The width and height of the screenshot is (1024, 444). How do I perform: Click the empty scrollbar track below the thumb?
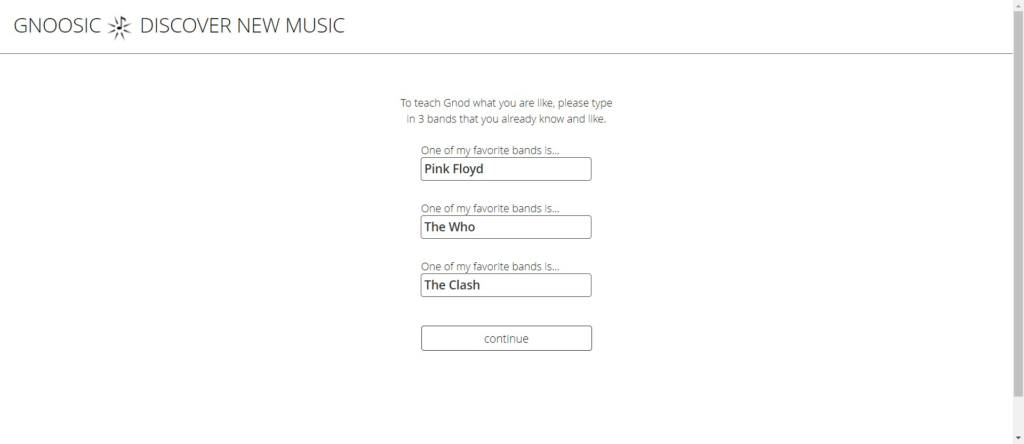coord(1018,414)
